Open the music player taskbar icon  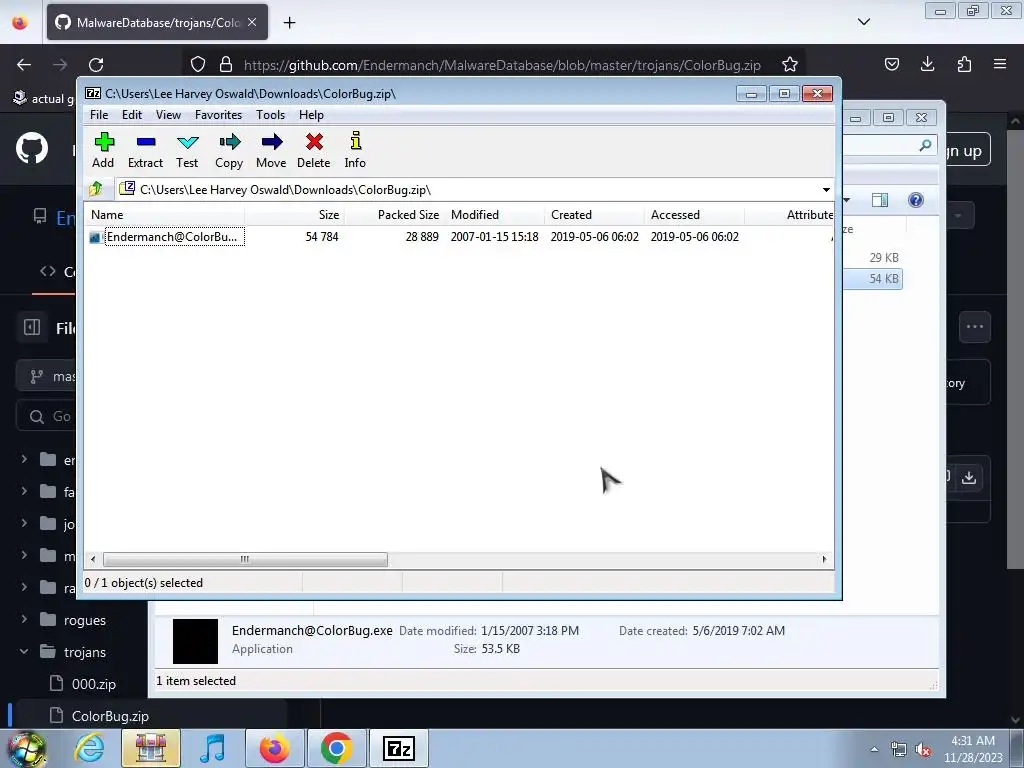tap(213, 748)
